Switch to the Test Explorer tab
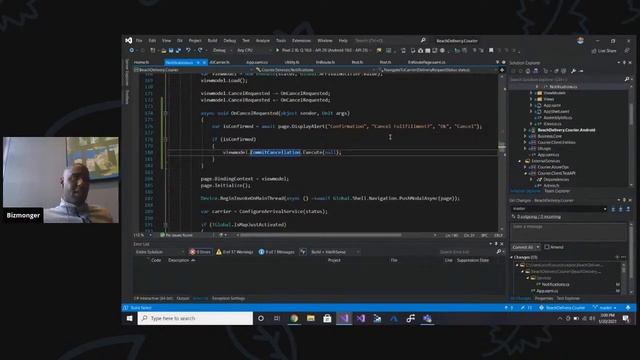Screen dimensions: 640x360 tap(568, 298)
